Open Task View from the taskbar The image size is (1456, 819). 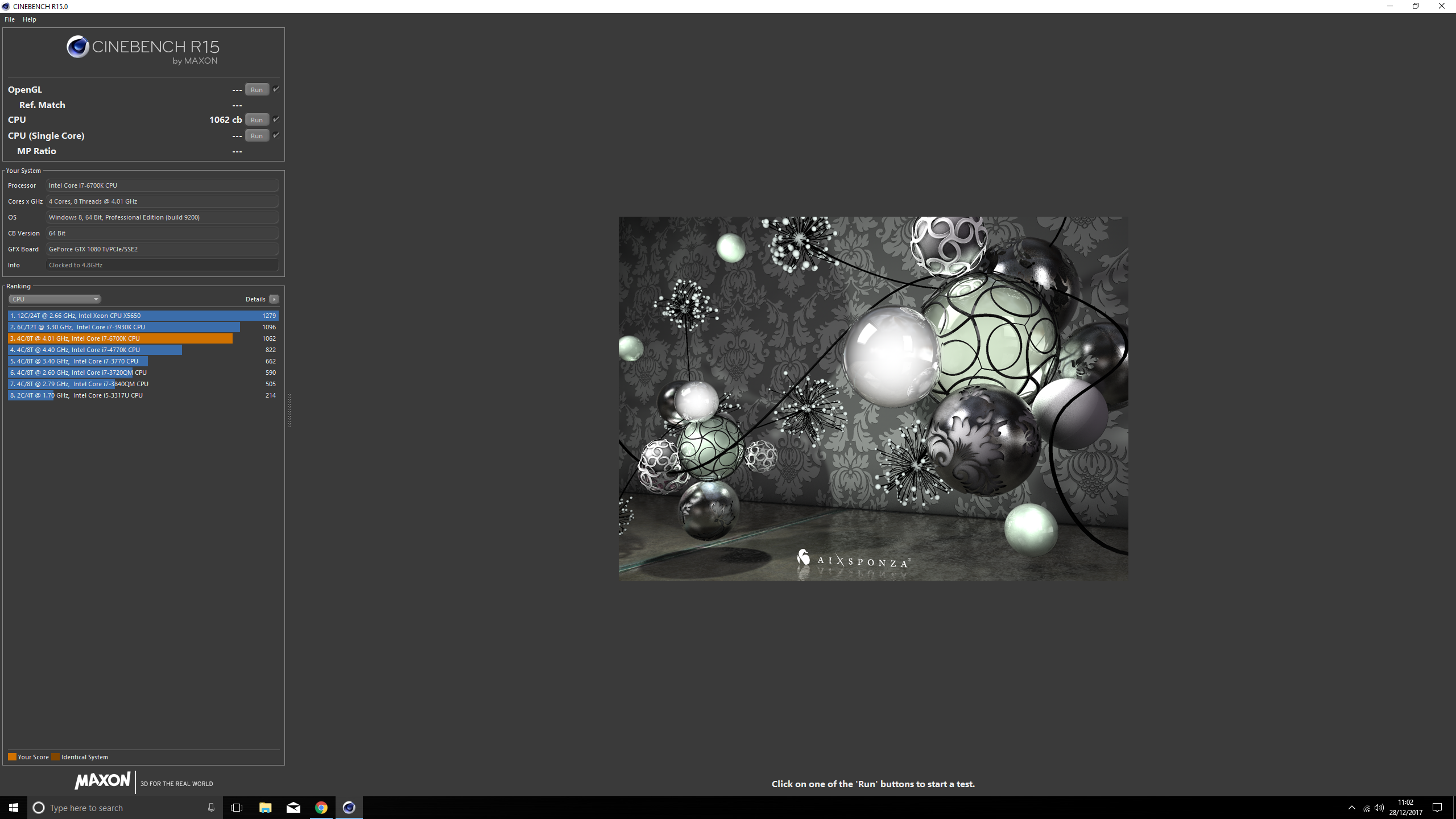[237, 808]
